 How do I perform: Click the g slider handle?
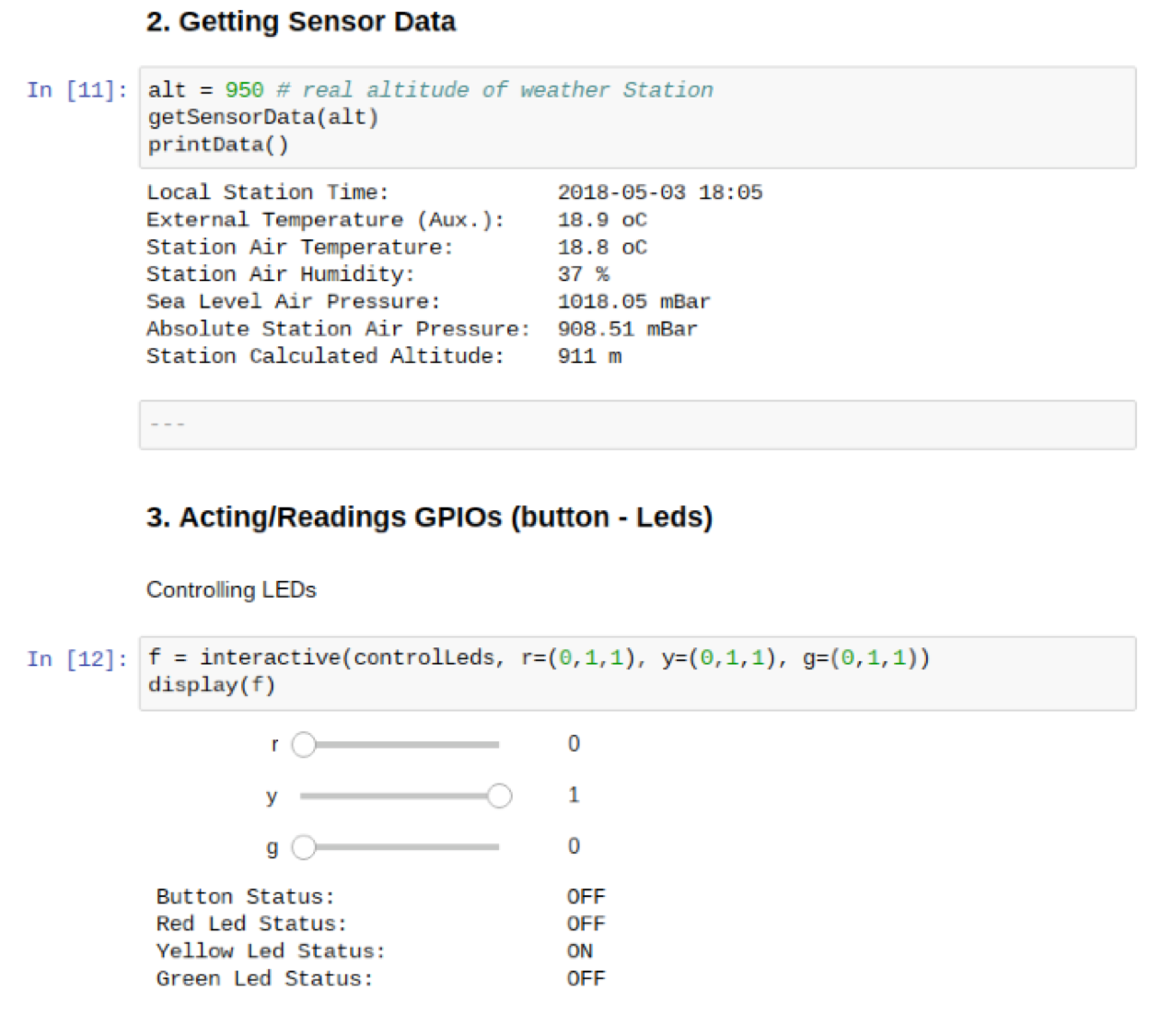pyautogui.click(x=304, y=847)
